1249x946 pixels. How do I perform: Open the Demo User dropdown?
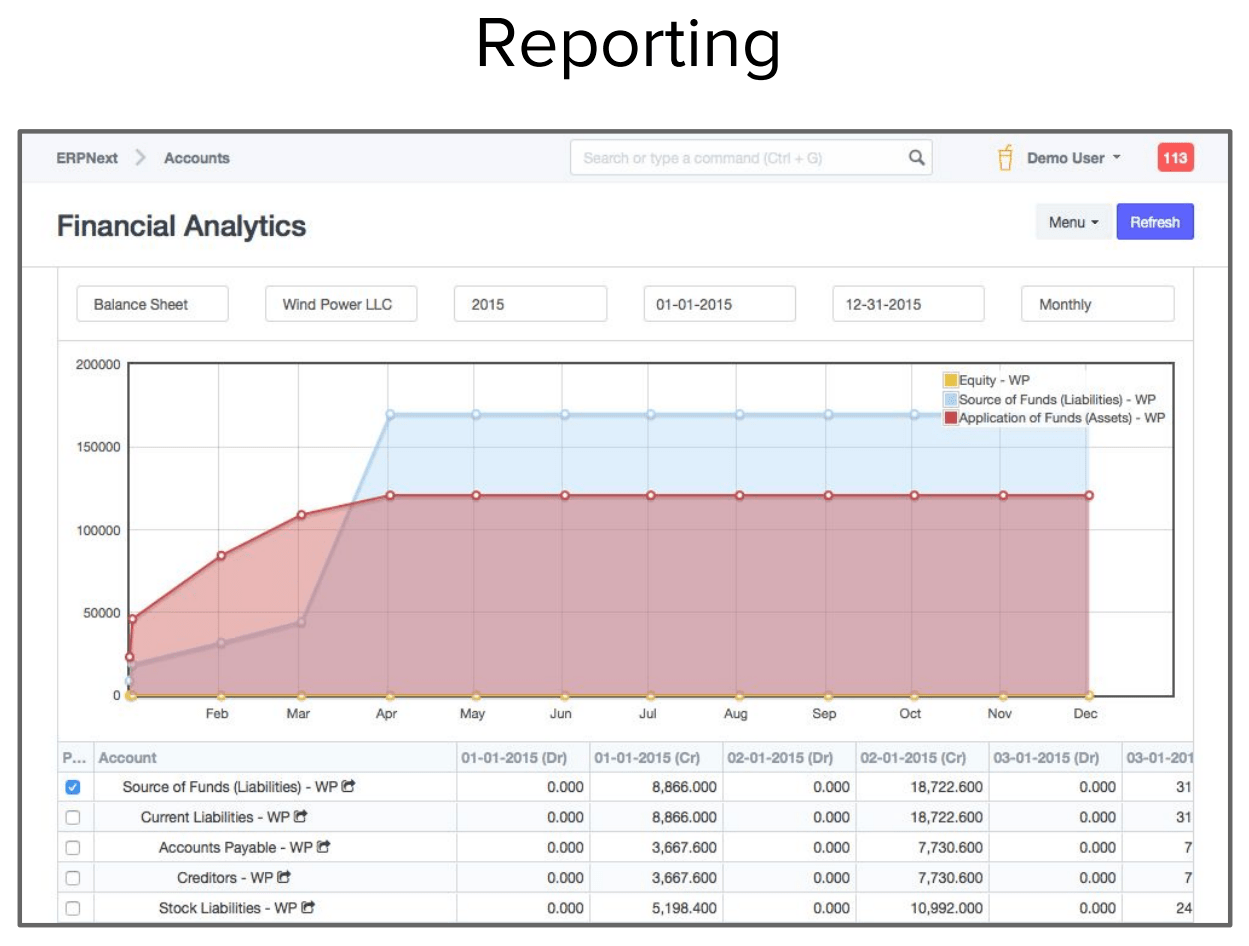(1073, 158)
